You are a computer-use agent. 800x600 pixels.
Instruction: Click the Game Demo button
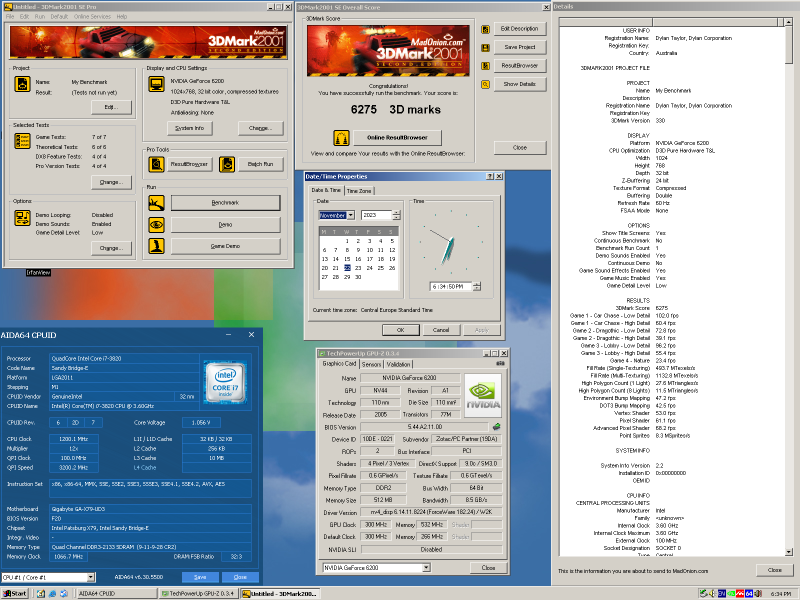[x=226, y=246]
